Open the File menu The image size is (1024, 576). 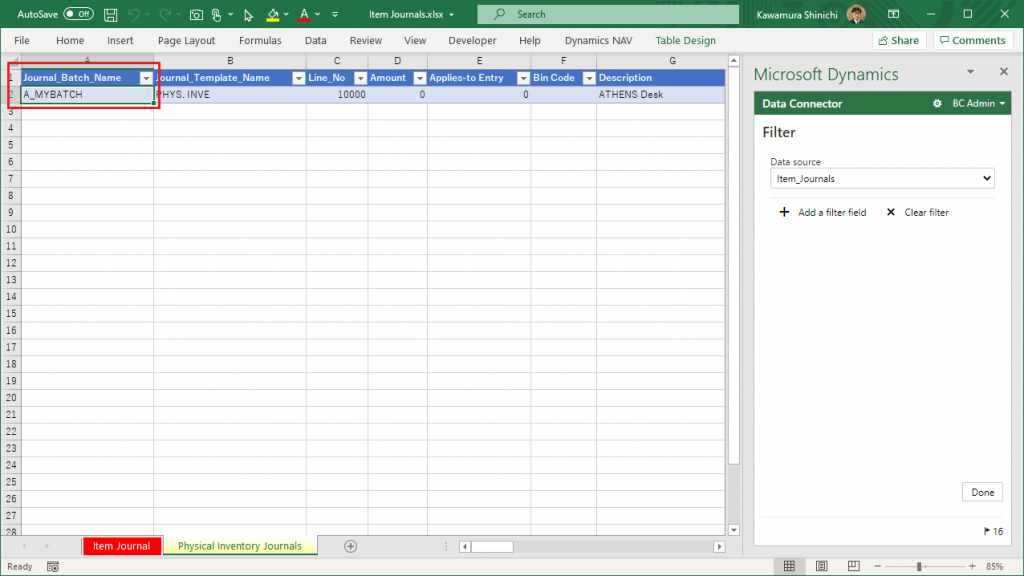(22, 40)
